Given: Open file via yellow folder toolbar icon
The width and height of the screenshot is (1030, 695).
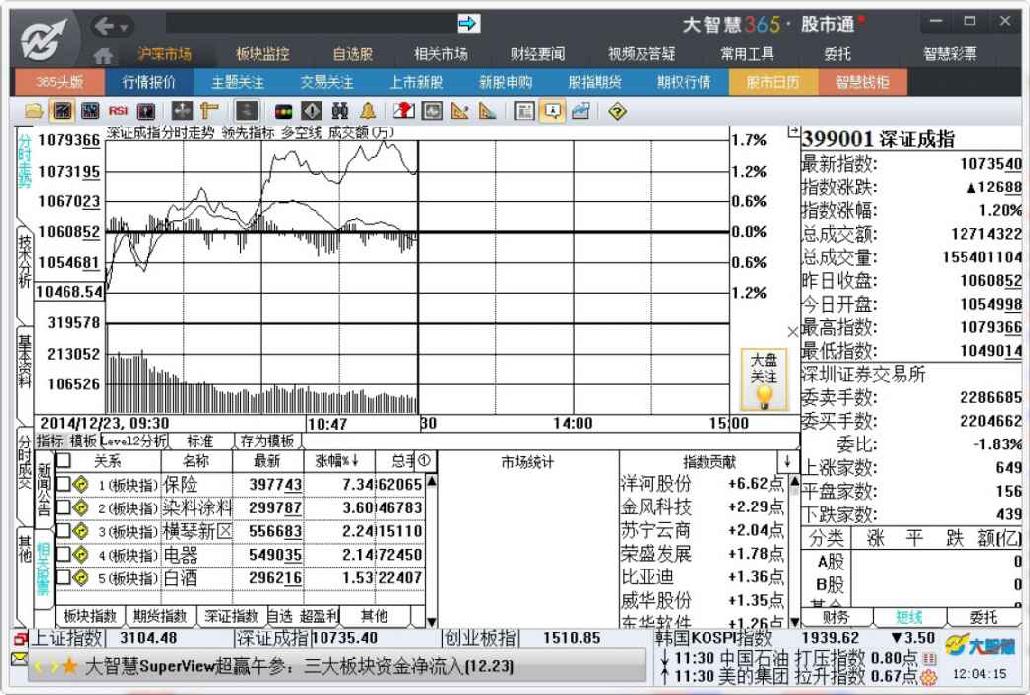Looking at the screenshot, I should [34, 111].
